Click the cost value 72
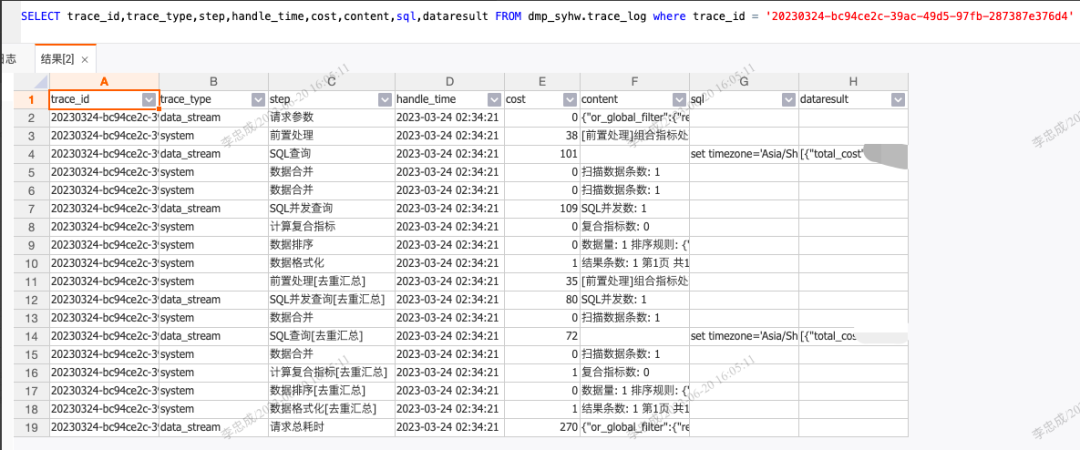Screen dimensions: 1080x450 coord(541,336)
